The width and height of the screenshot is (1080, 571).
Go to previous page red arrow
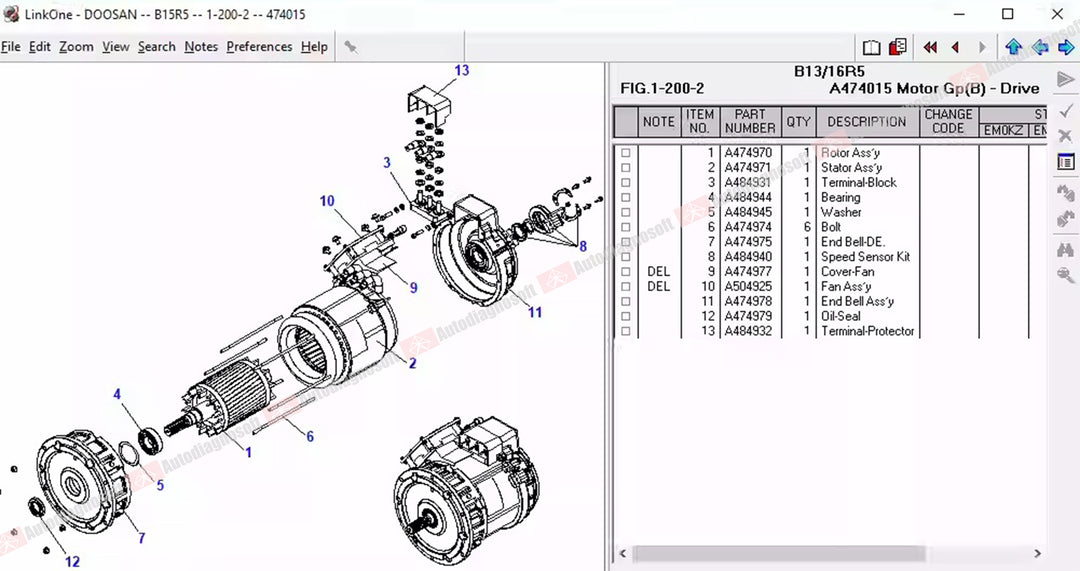(955, 48)
